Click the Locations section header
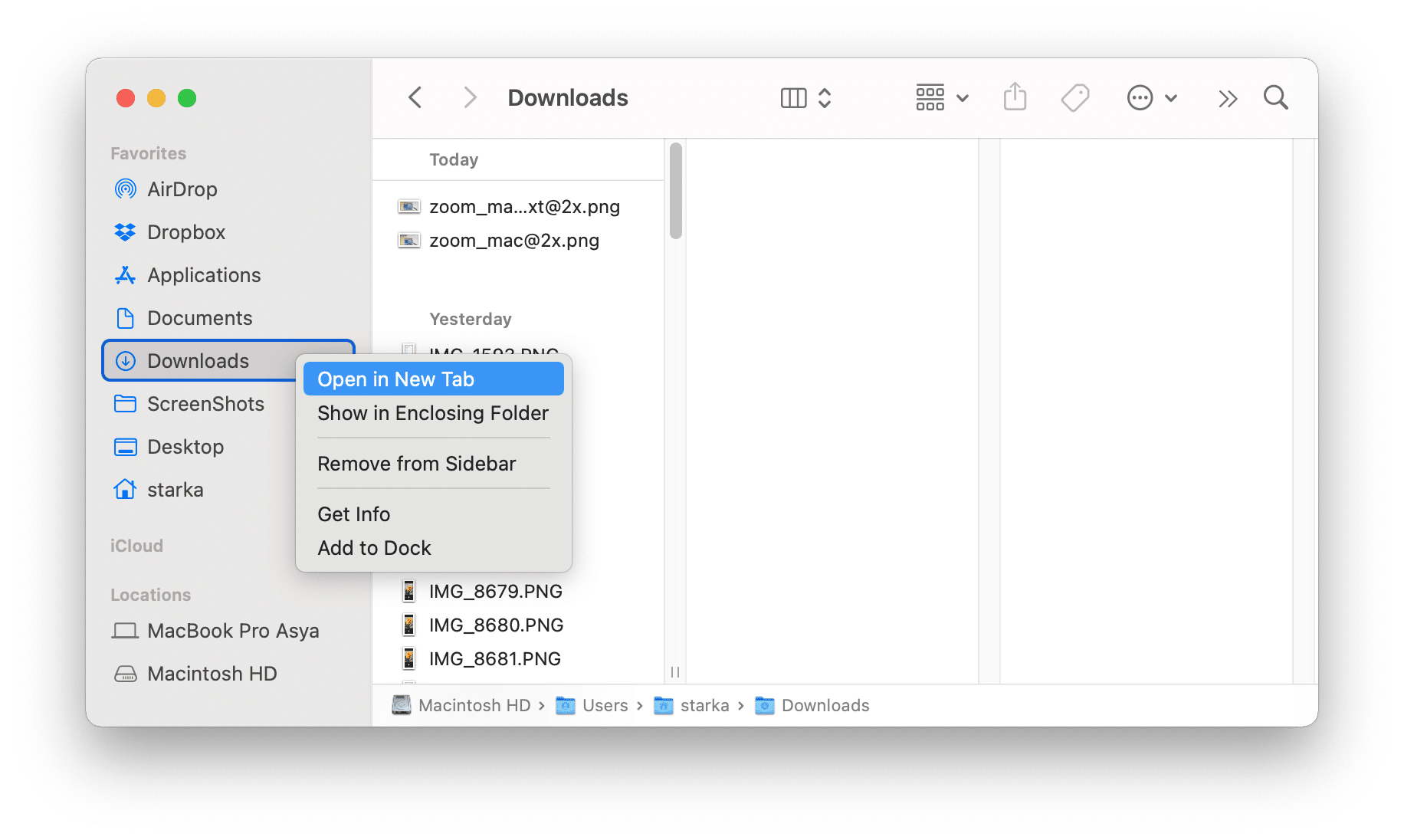 151,595
